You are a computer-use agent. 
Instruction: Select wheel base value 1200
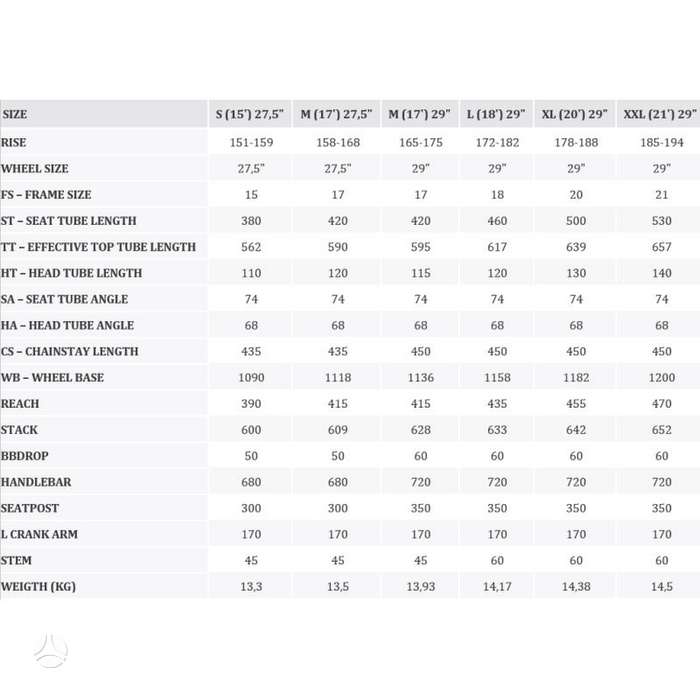[662, 378]
